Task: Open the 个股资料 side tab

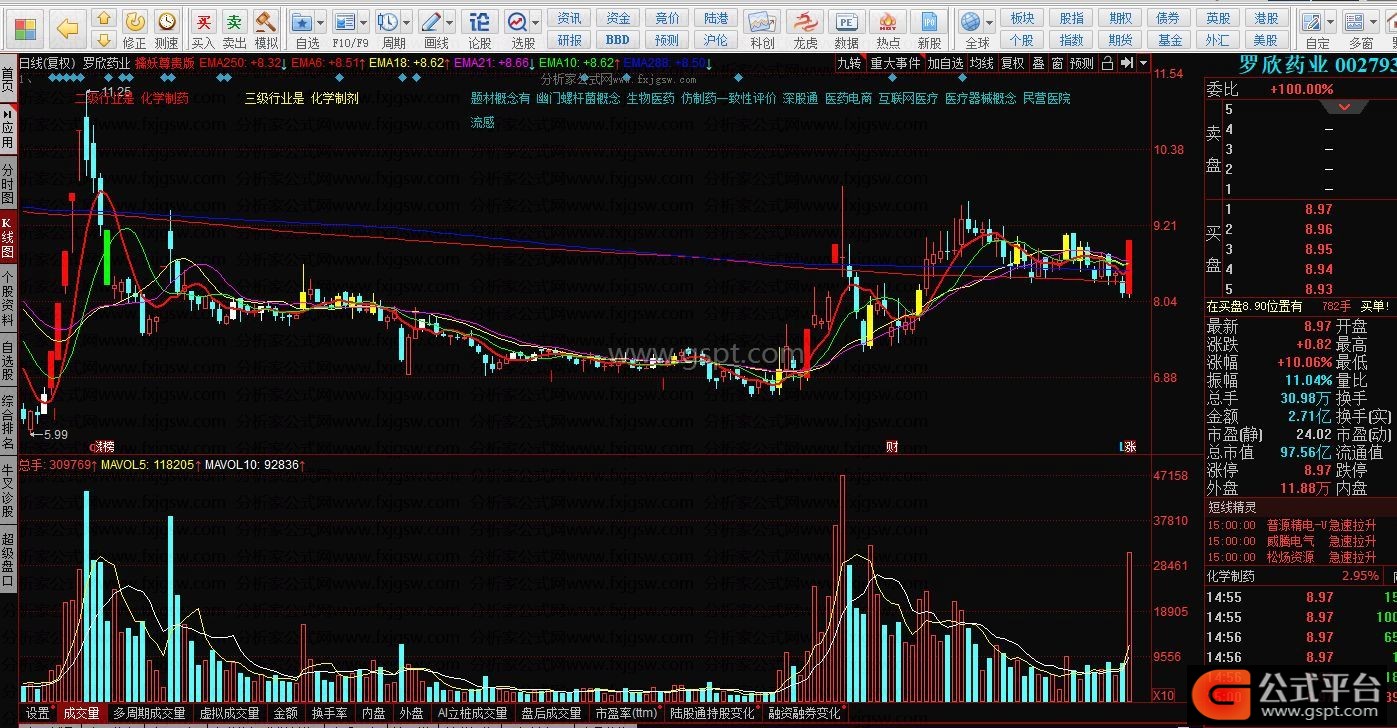Action: tap(8, 299)
